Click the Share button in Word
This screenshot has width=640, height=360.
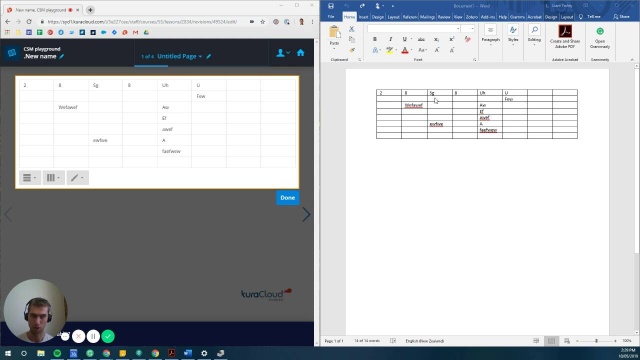point(621,17)
